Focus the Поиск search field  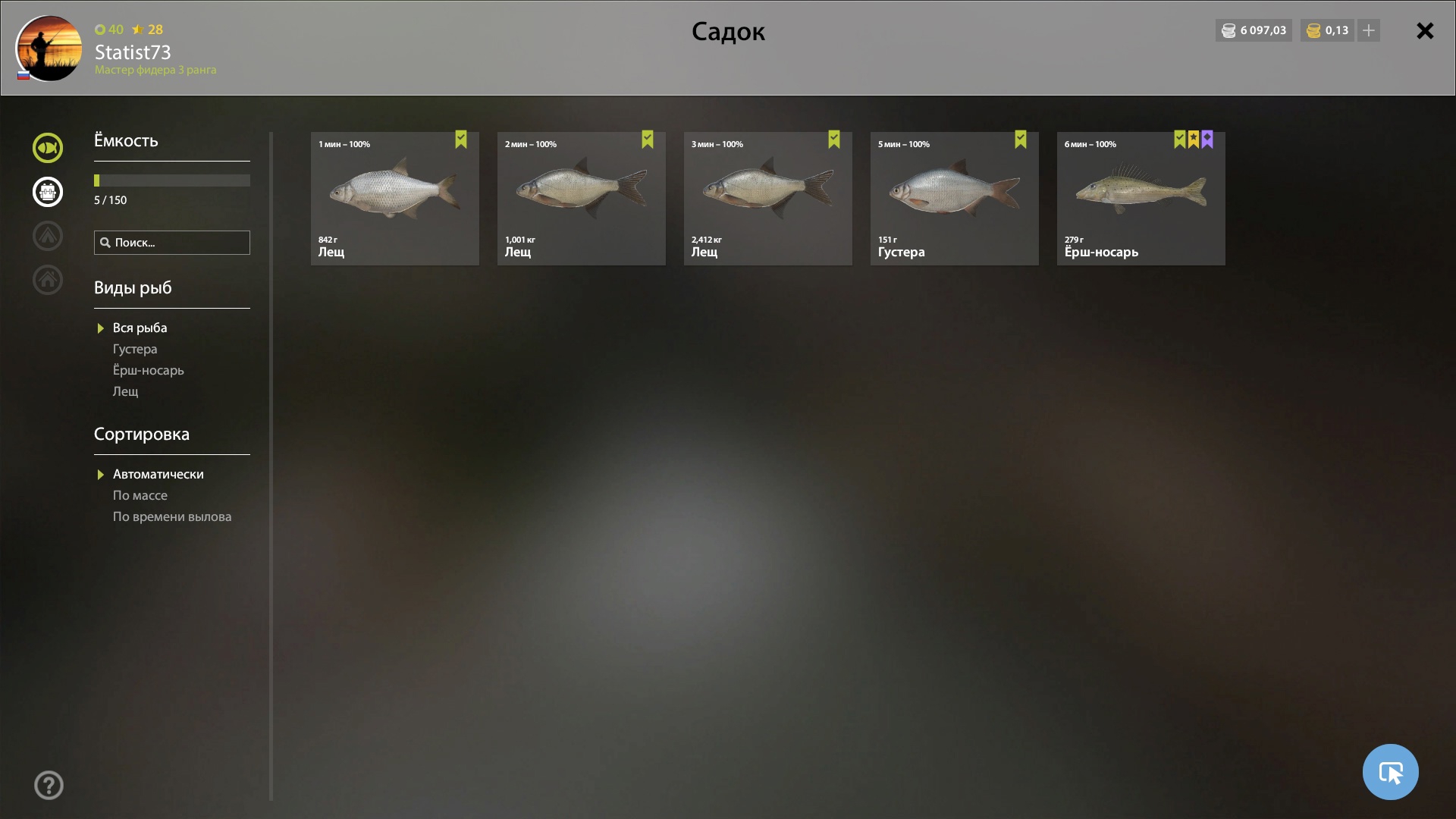[172, 243]
